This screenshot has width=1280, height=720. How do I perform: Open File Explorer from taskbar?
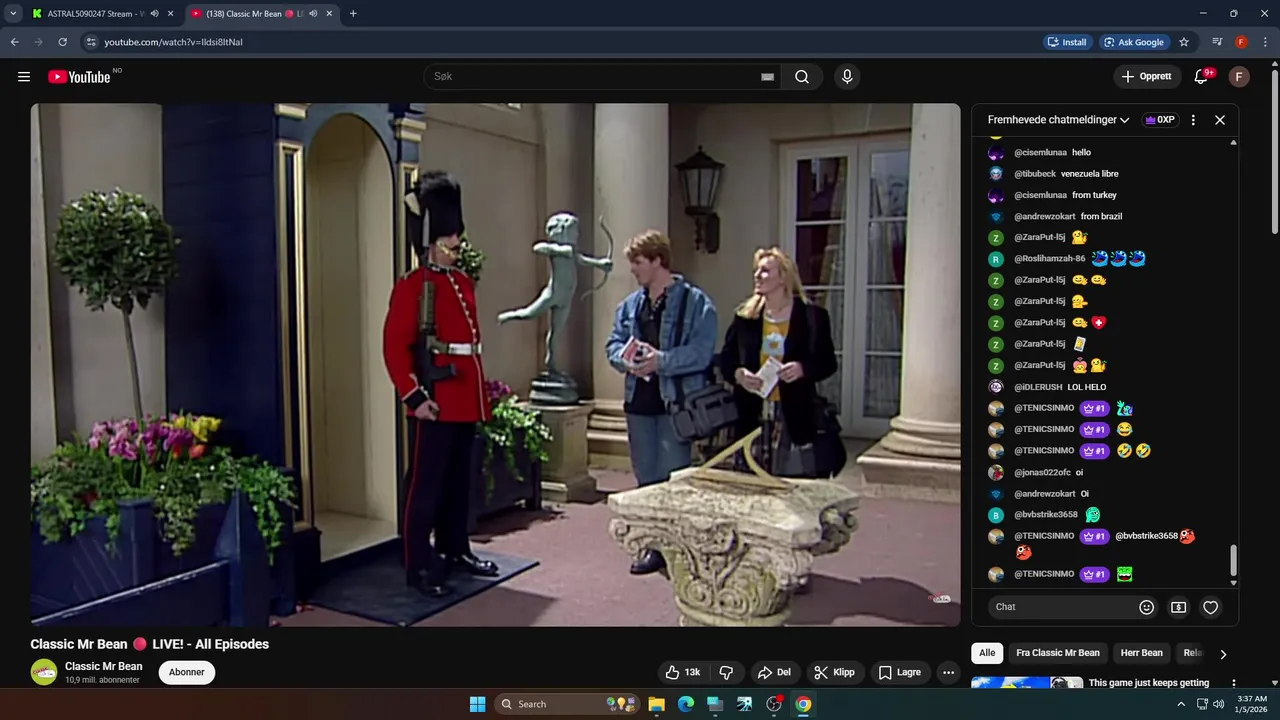tap(656, 704)
